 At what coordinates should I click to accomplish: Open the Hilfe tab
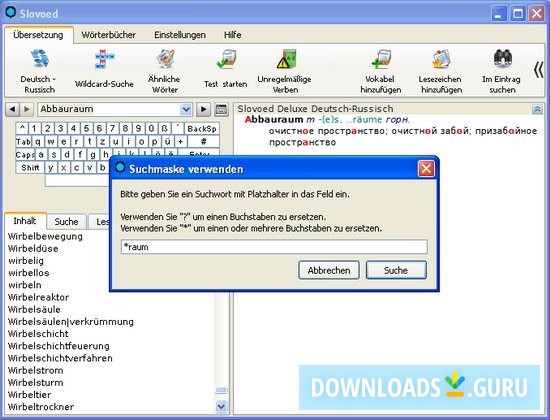[233, 35]
